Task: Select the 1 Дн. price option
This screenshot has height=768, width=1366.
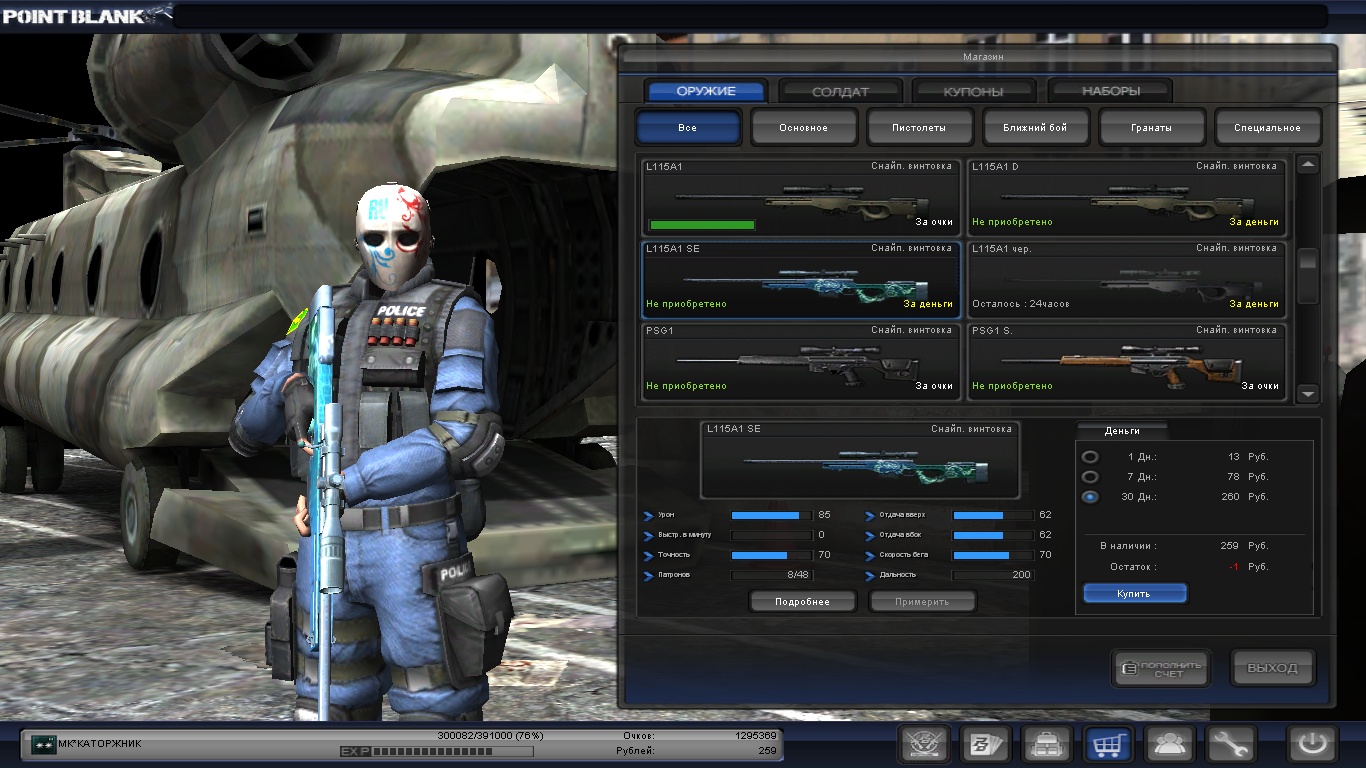Action: pyautogui.click(x=1090, y=457)
